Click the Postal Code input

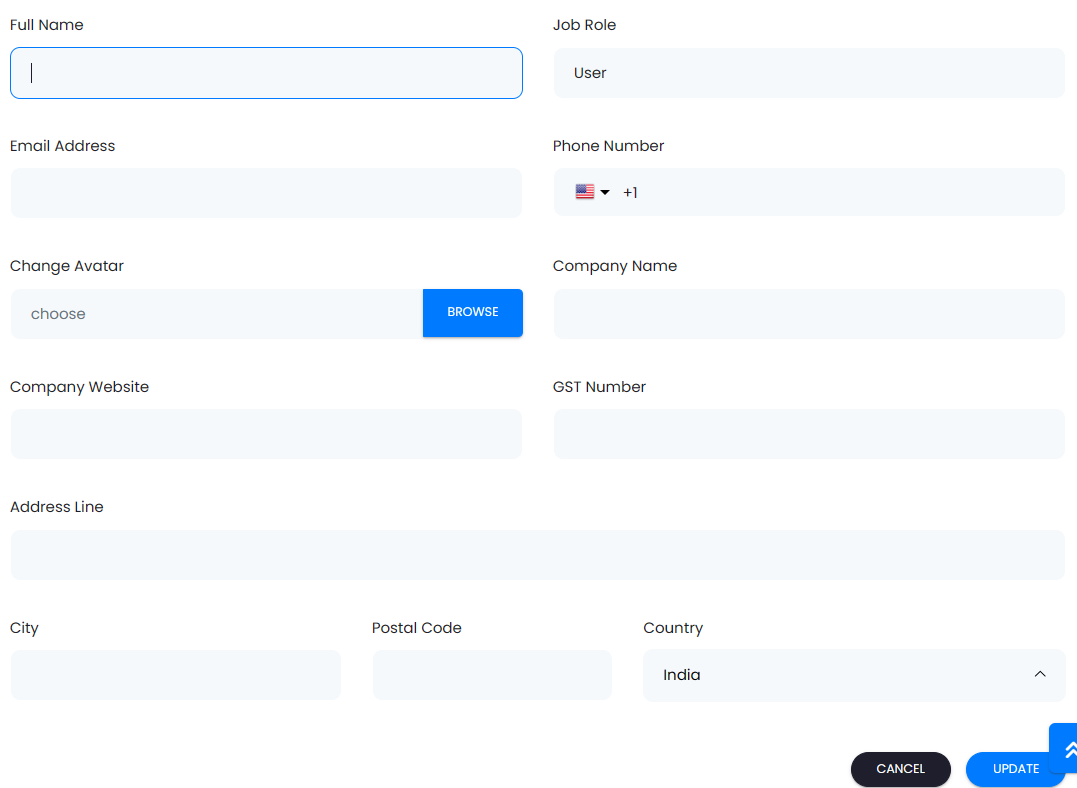tap(491, 675)
